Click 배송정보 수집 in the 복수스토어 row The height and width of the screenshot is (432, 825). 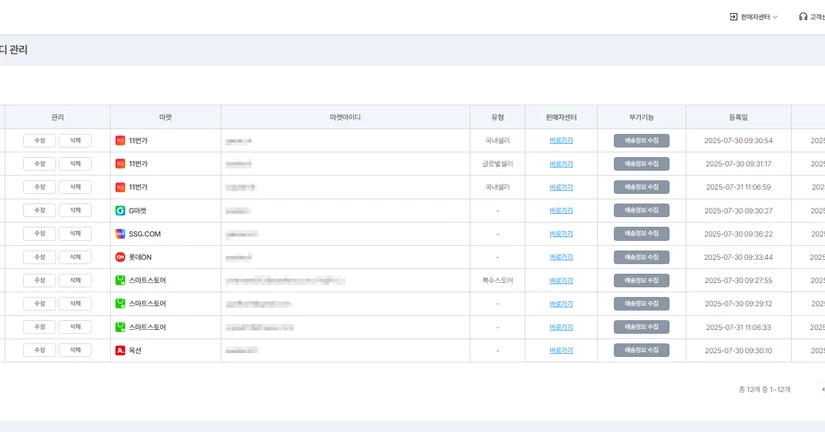point(641,280)
